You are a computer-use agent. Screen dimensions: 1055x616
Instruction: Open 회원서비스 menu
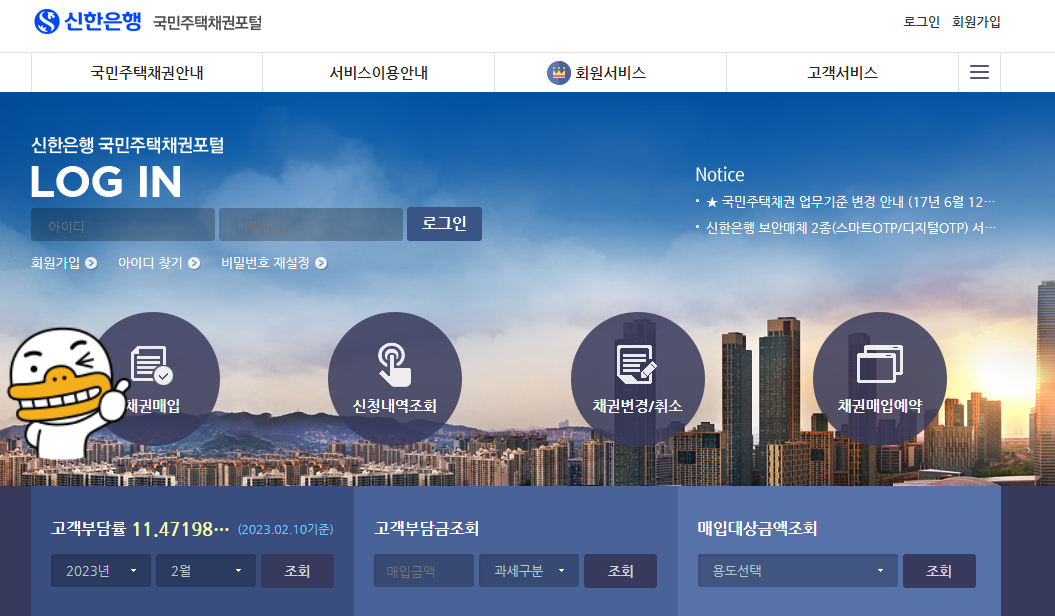[610, 73]
